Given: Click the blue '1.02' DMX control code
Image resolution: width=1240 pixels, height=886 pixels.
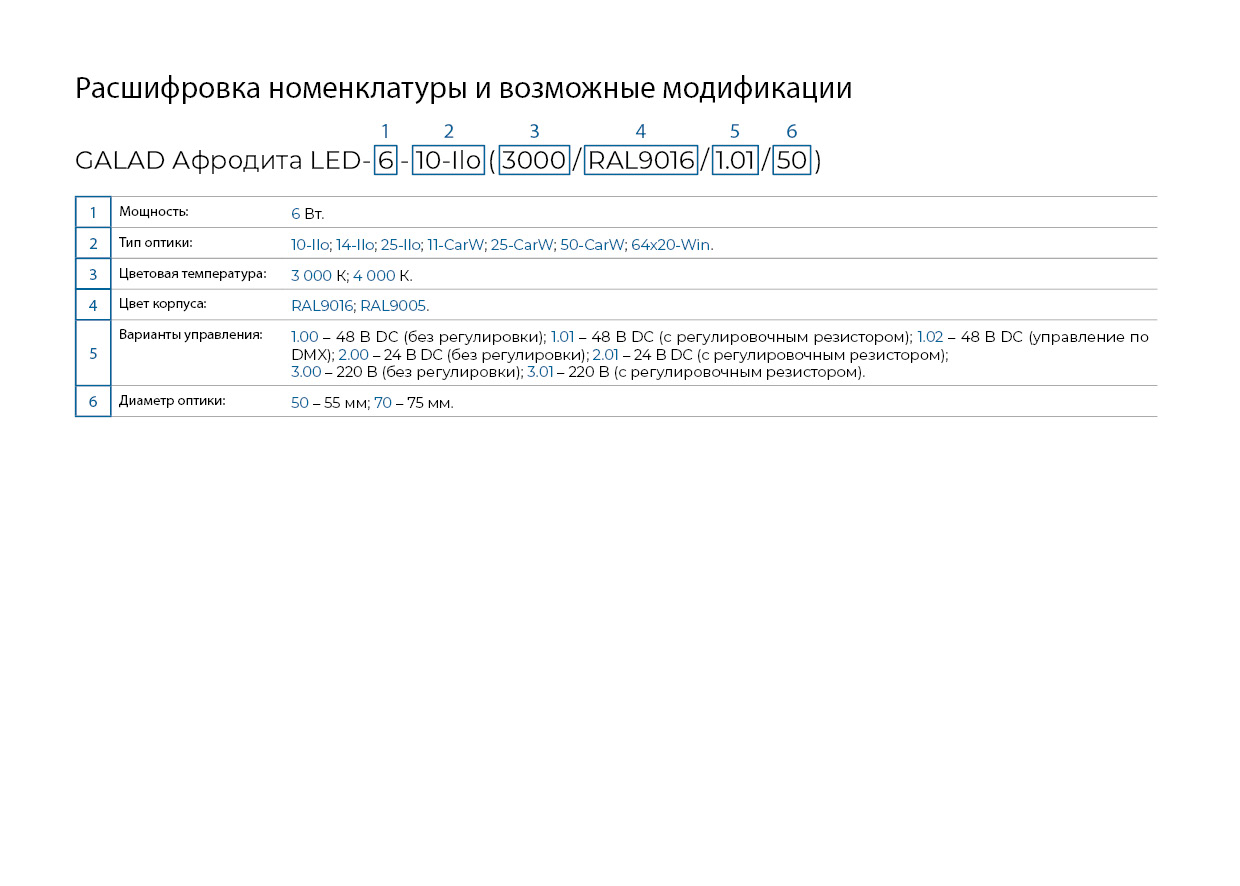Looking at the screenshot, I should pos(930,337).
